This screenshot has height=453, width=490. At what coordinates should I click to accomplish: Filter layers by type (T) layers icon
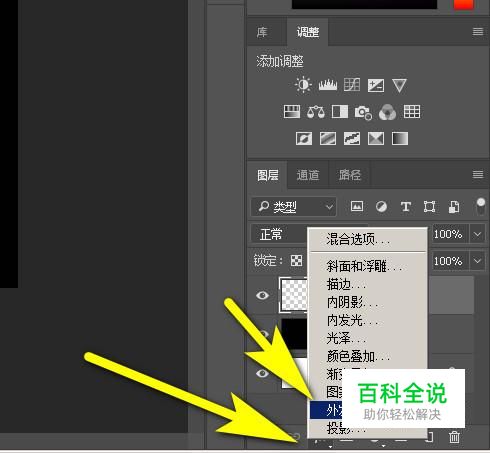click(406, 207)
